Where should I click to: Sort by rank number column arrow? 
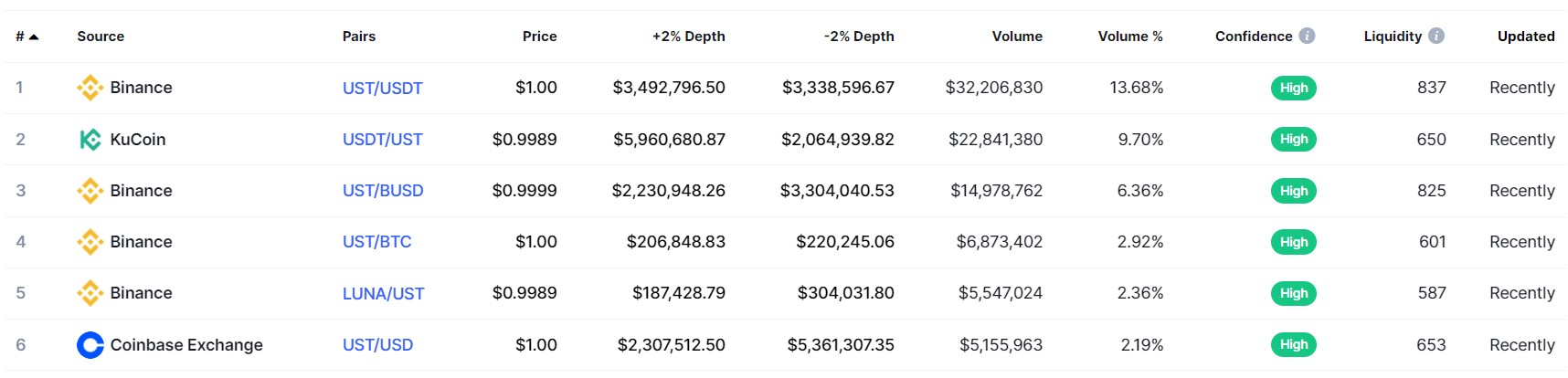(34, 37)
